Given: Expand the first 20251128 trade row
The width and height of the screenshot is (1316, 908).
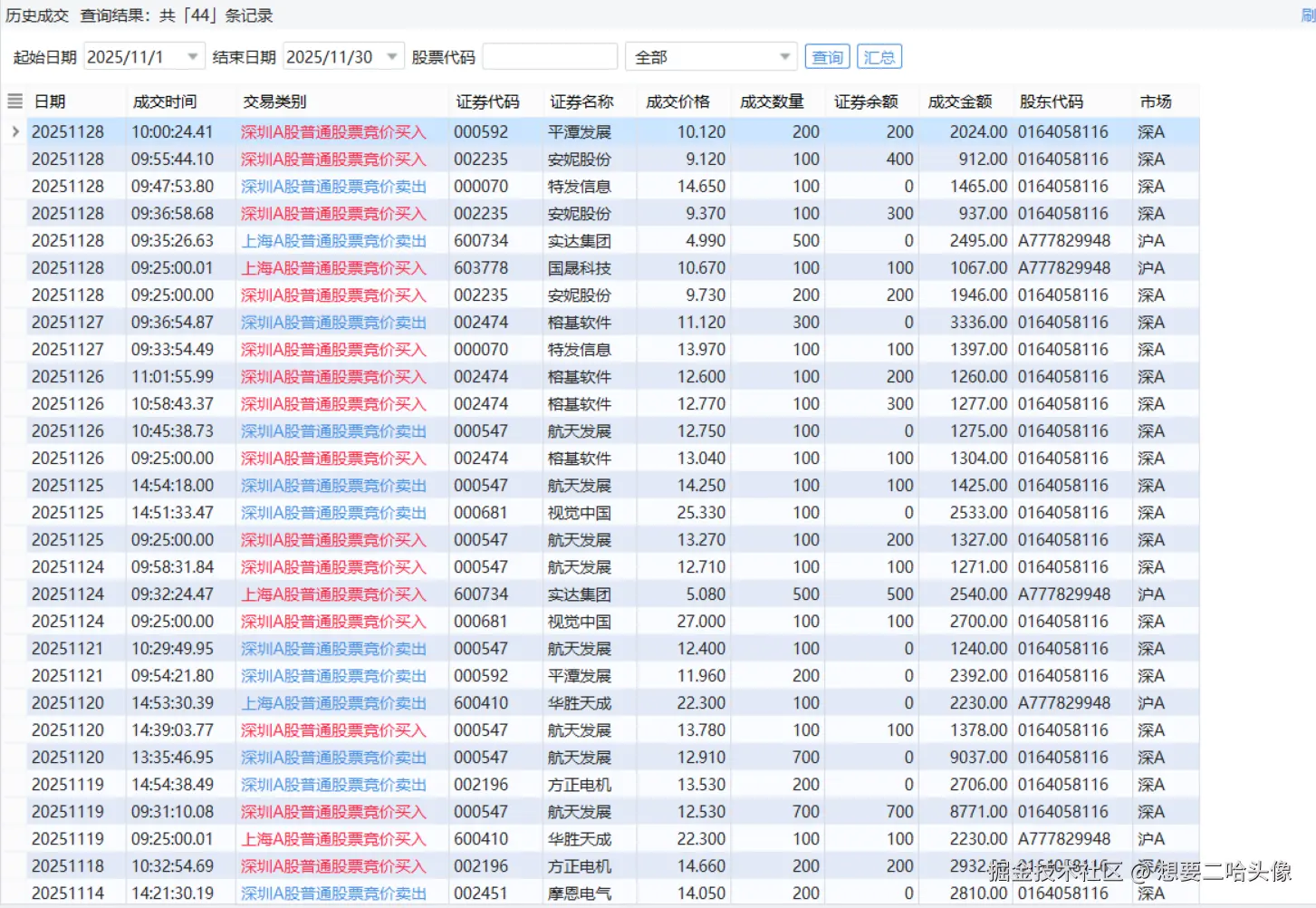Looking at the screenshot, I should (x=14, y=131).
